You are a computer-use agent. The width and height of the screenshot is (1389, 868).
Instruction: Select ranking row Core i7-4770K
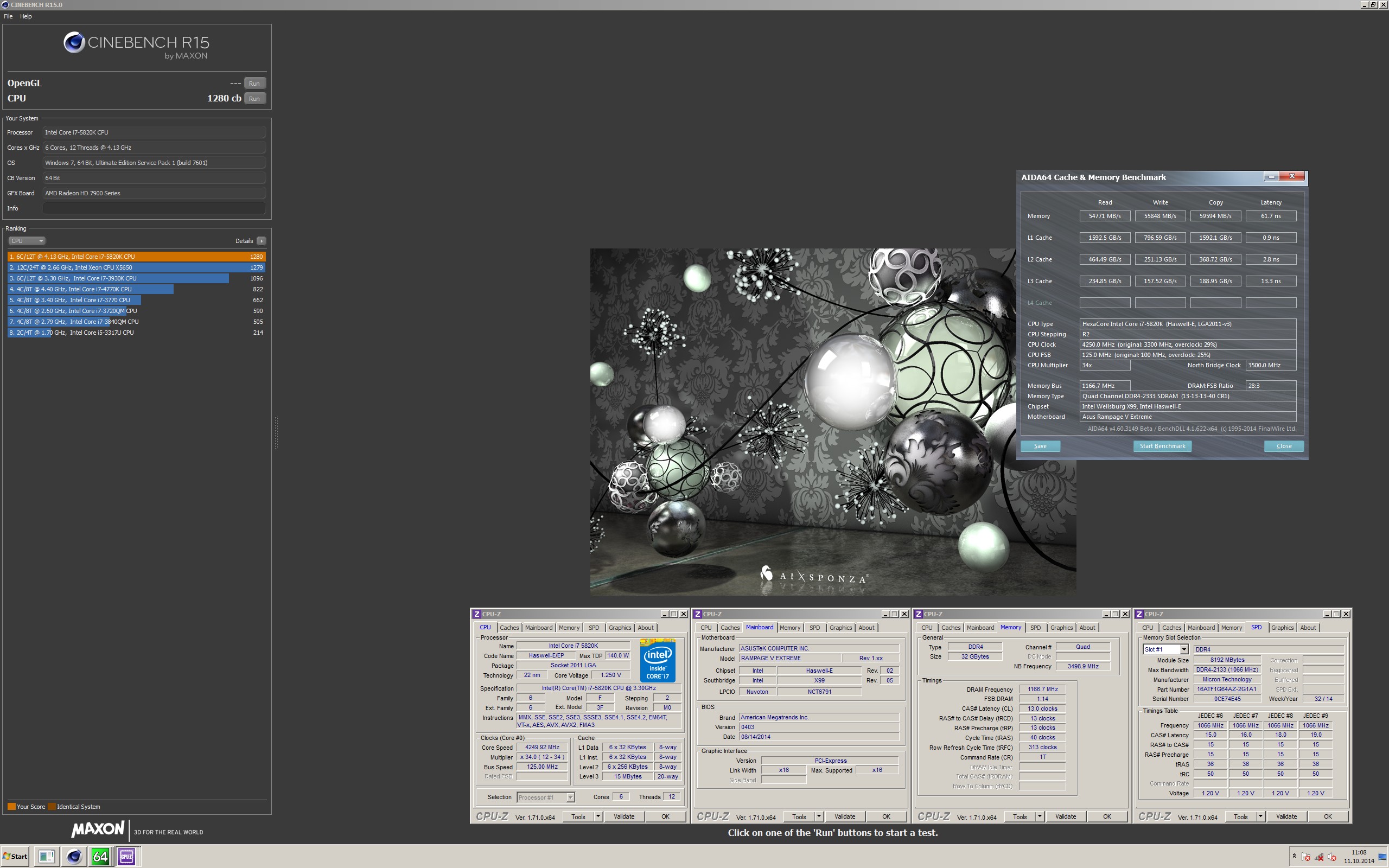point(136,289)
